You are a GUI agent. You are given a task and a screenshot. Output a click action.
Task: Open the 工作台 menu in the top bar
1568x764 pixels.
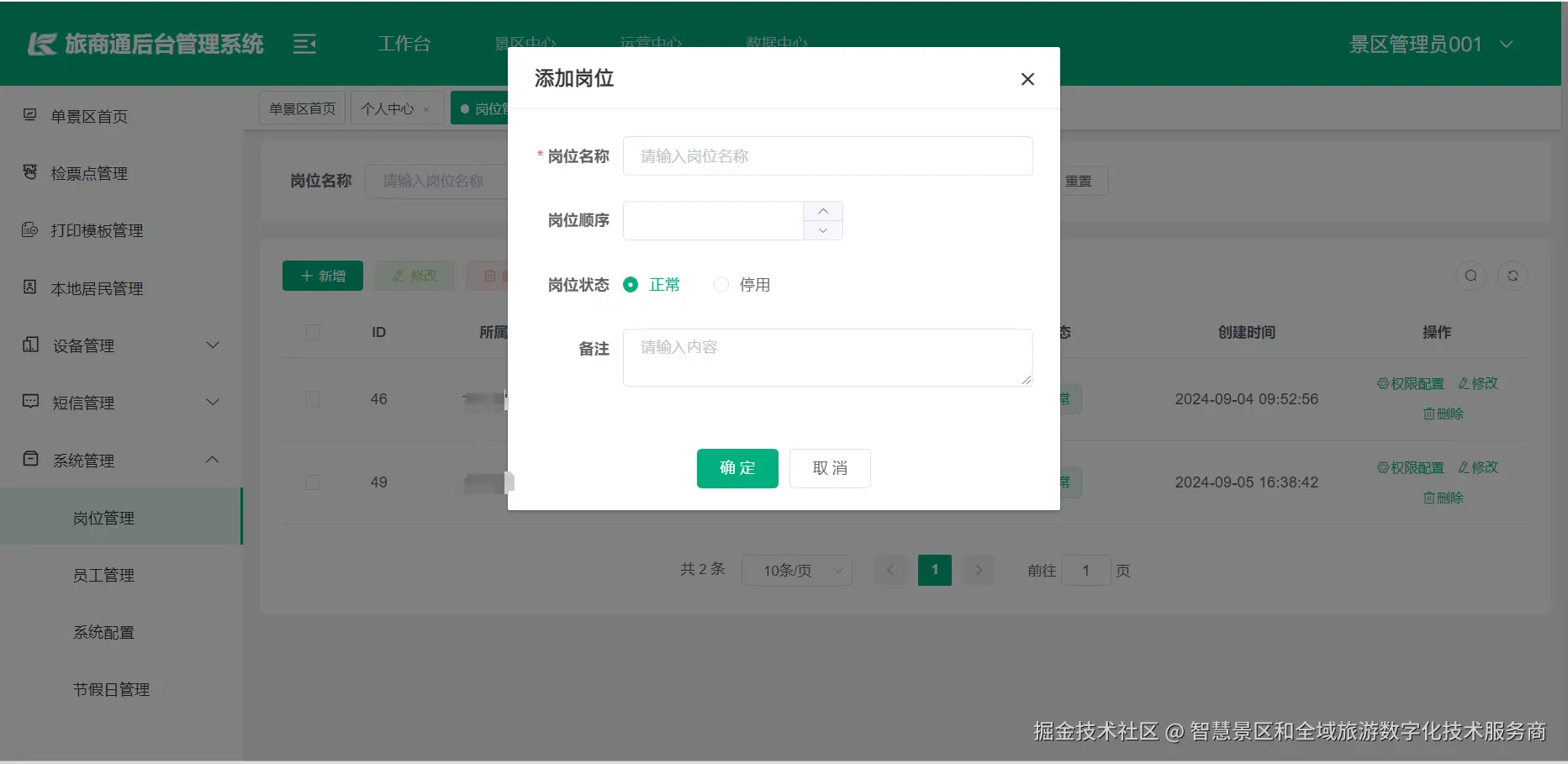tap(404, 44)
